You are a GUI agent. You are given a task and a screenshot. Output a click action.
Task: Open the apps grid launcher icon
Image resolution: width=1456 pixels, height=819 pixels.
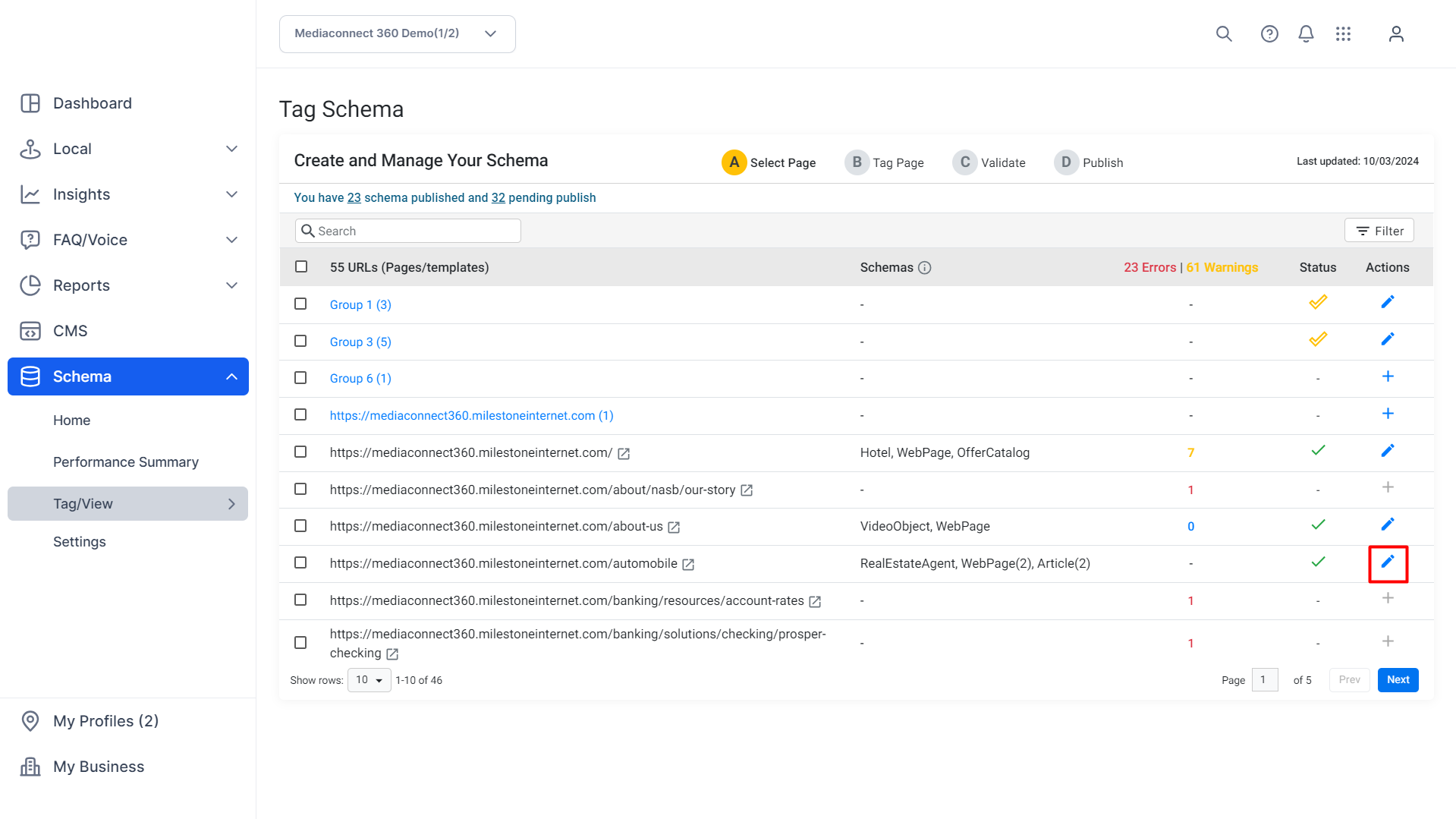pos(1344,34)
